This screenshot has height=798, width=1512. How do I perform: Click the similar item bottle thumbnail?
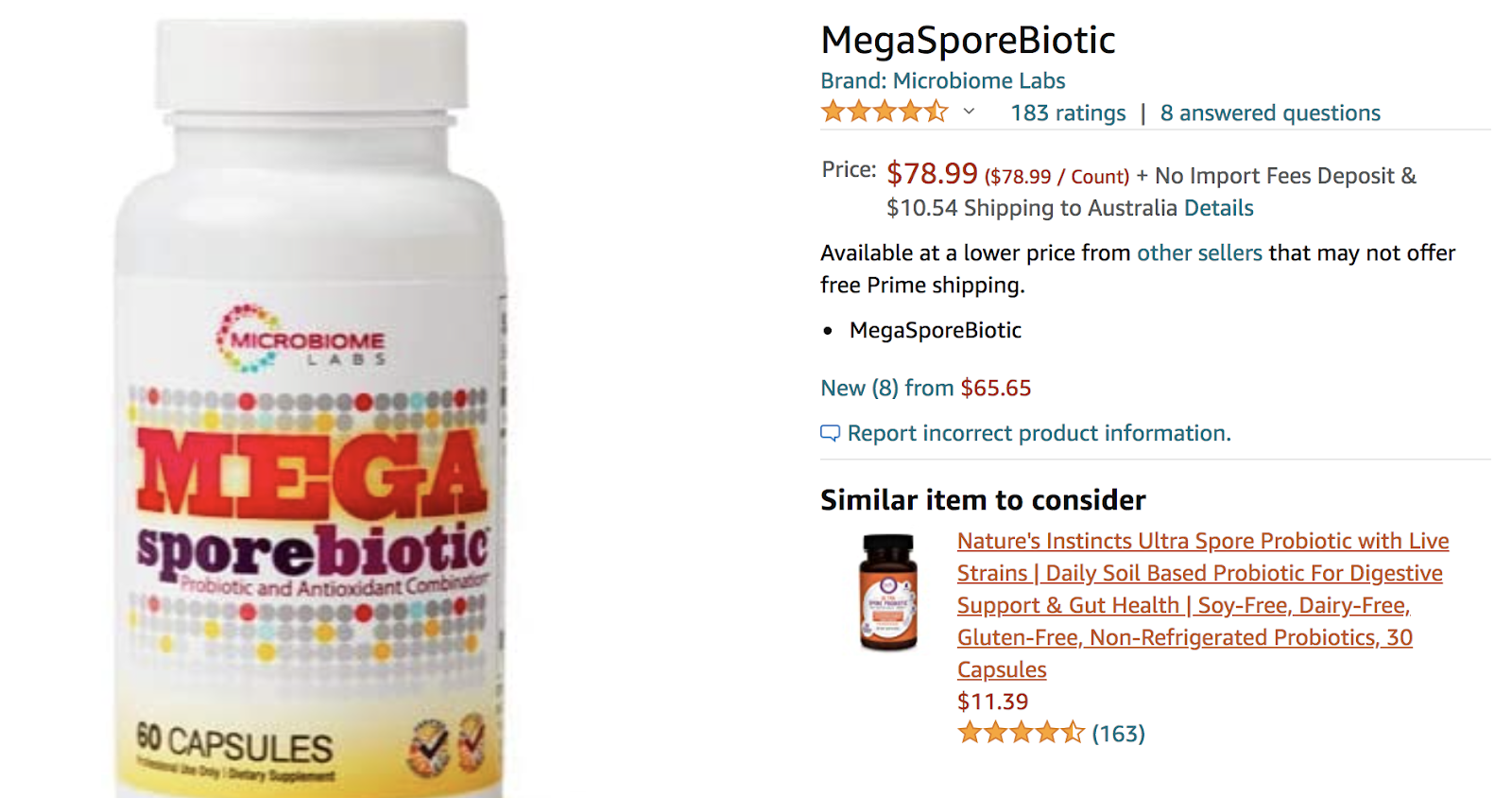[888, 593]
